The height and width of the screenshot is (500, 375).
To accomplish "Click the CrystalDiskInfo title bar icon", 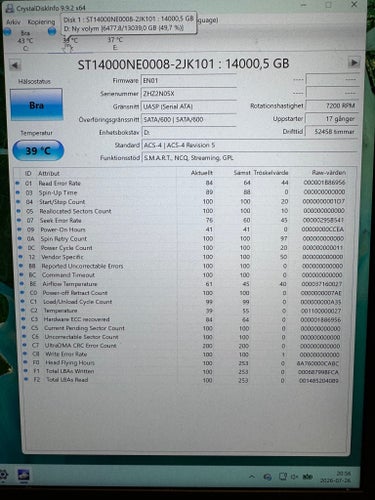I will point(10,8).
